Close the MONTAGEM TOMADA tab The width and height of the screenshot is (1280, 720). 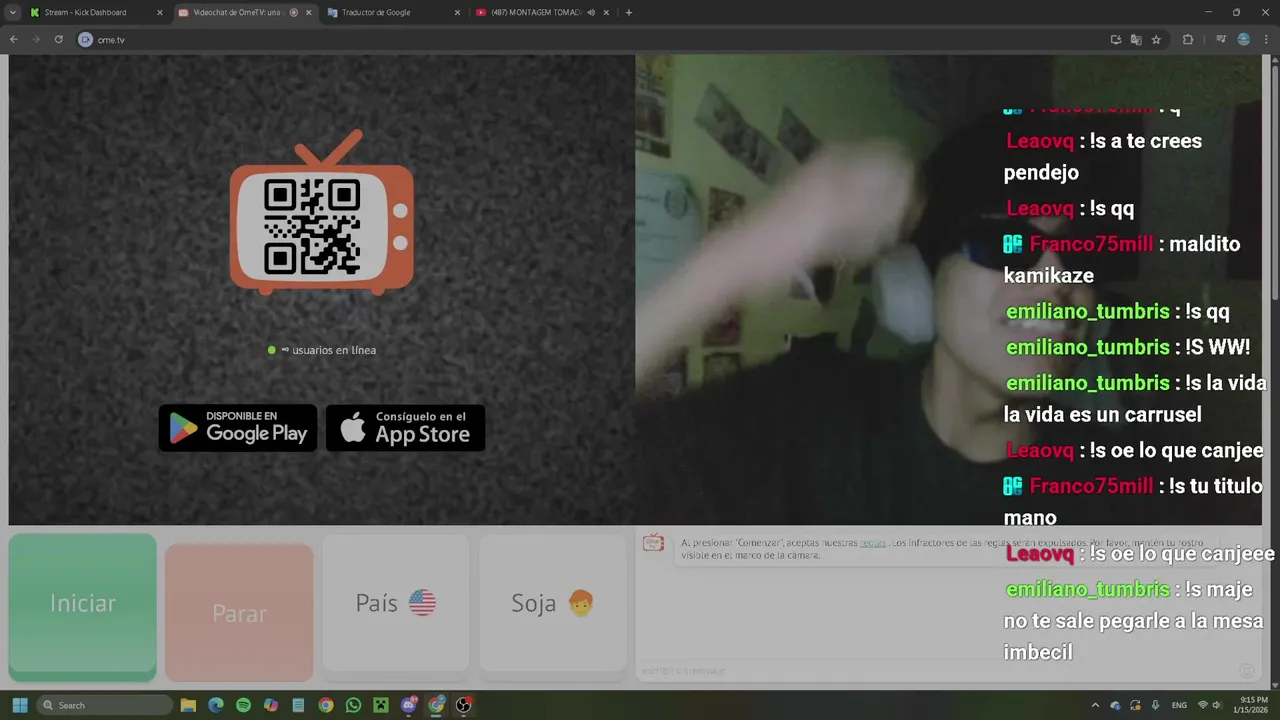coord(606,12)
